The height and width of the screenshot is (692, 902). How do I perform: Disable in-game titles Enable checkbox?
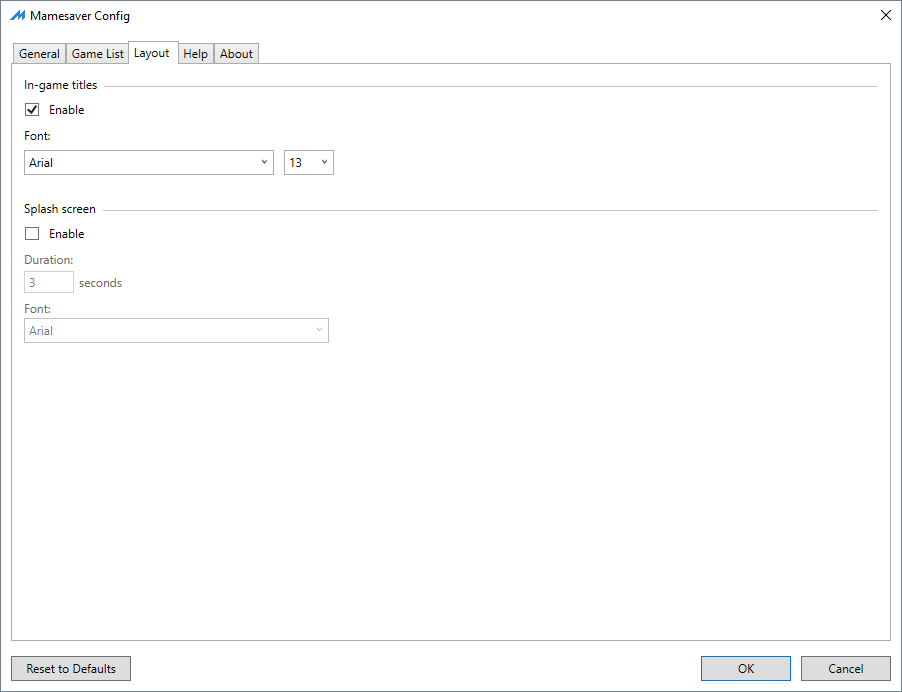pyautogui.click(x=32, y=109)
